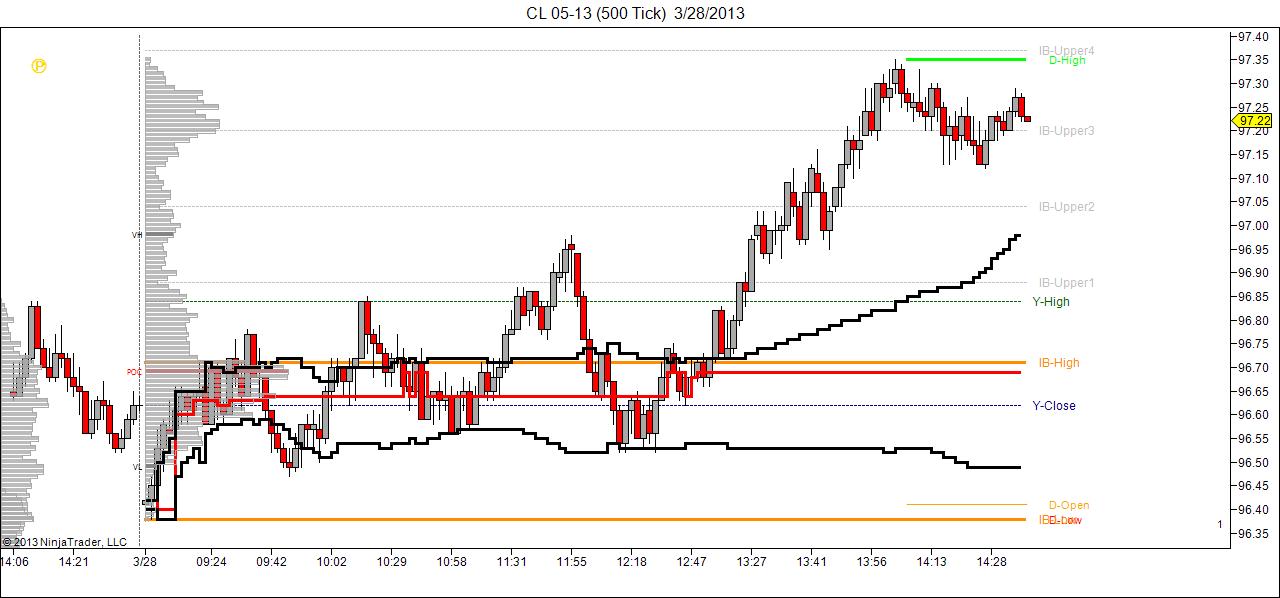
Task: Click the 96.35 price on the axis
Action: pos(1252,533)
